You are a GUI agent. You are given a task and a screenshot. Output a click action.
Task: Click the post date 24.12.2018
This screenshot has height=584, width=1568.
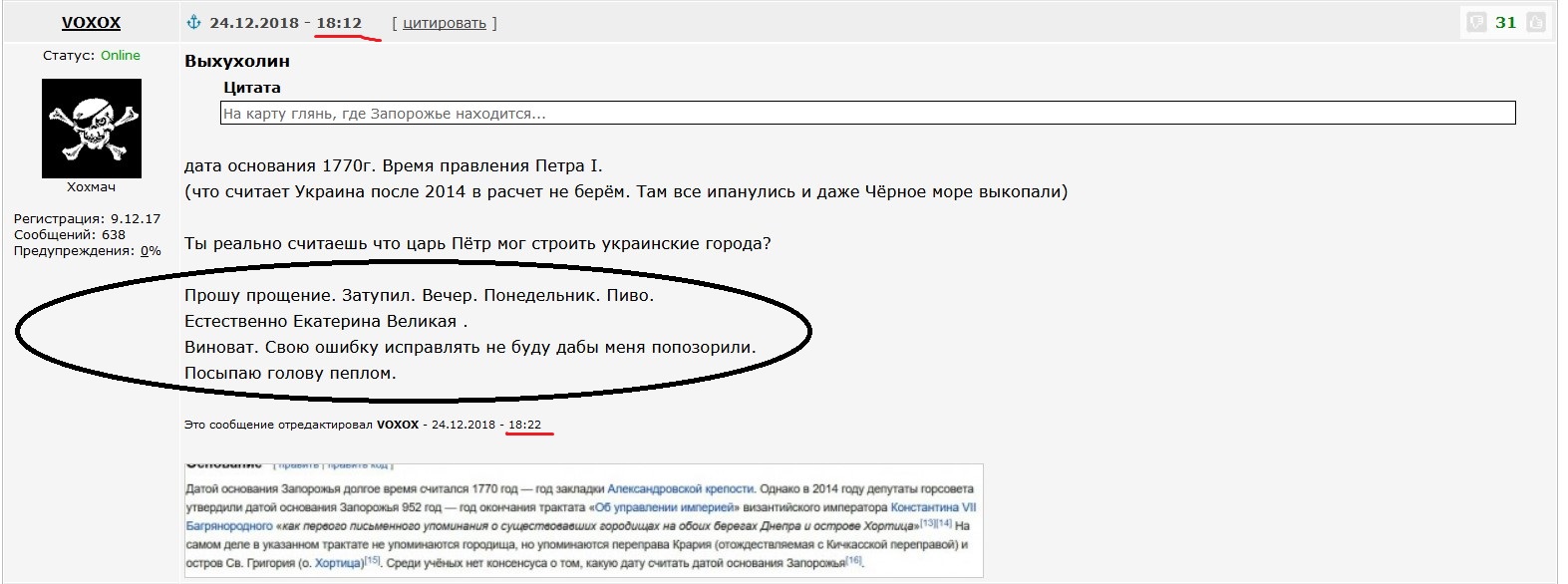[x=254, y=23]
